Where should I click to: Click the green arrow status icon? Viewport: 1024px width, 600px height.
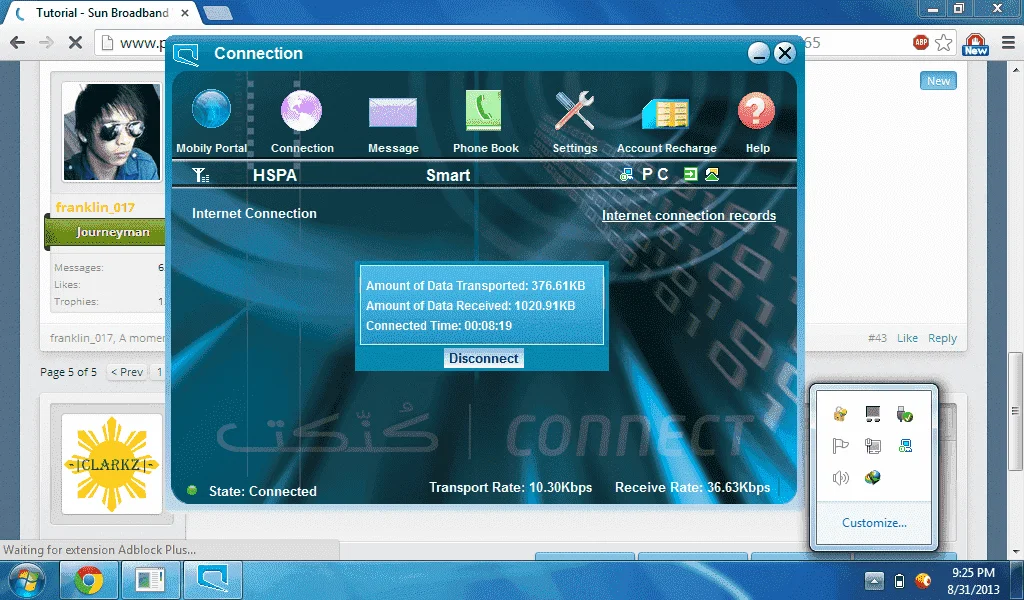[x=691, y=174]
